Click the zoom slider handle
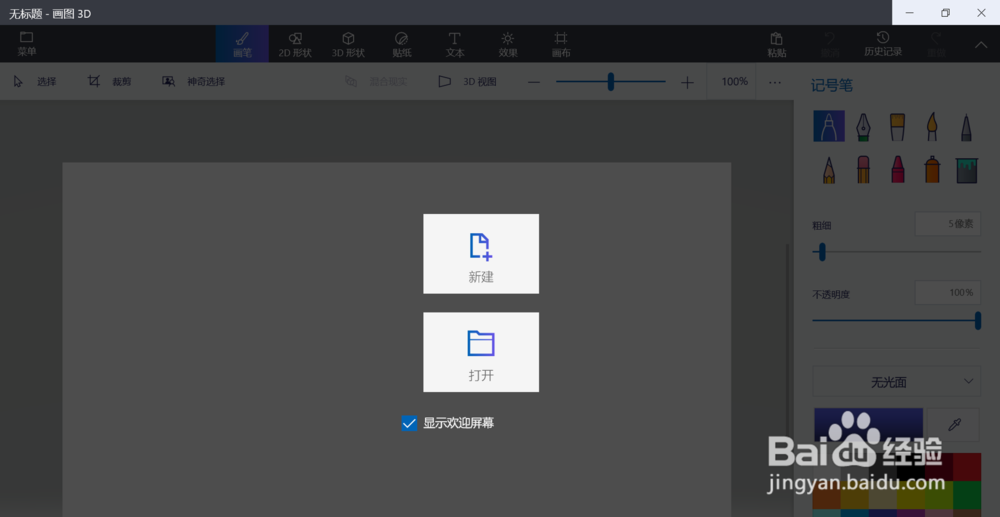This screenshot has height=517, width=1000. coord(610,82)
